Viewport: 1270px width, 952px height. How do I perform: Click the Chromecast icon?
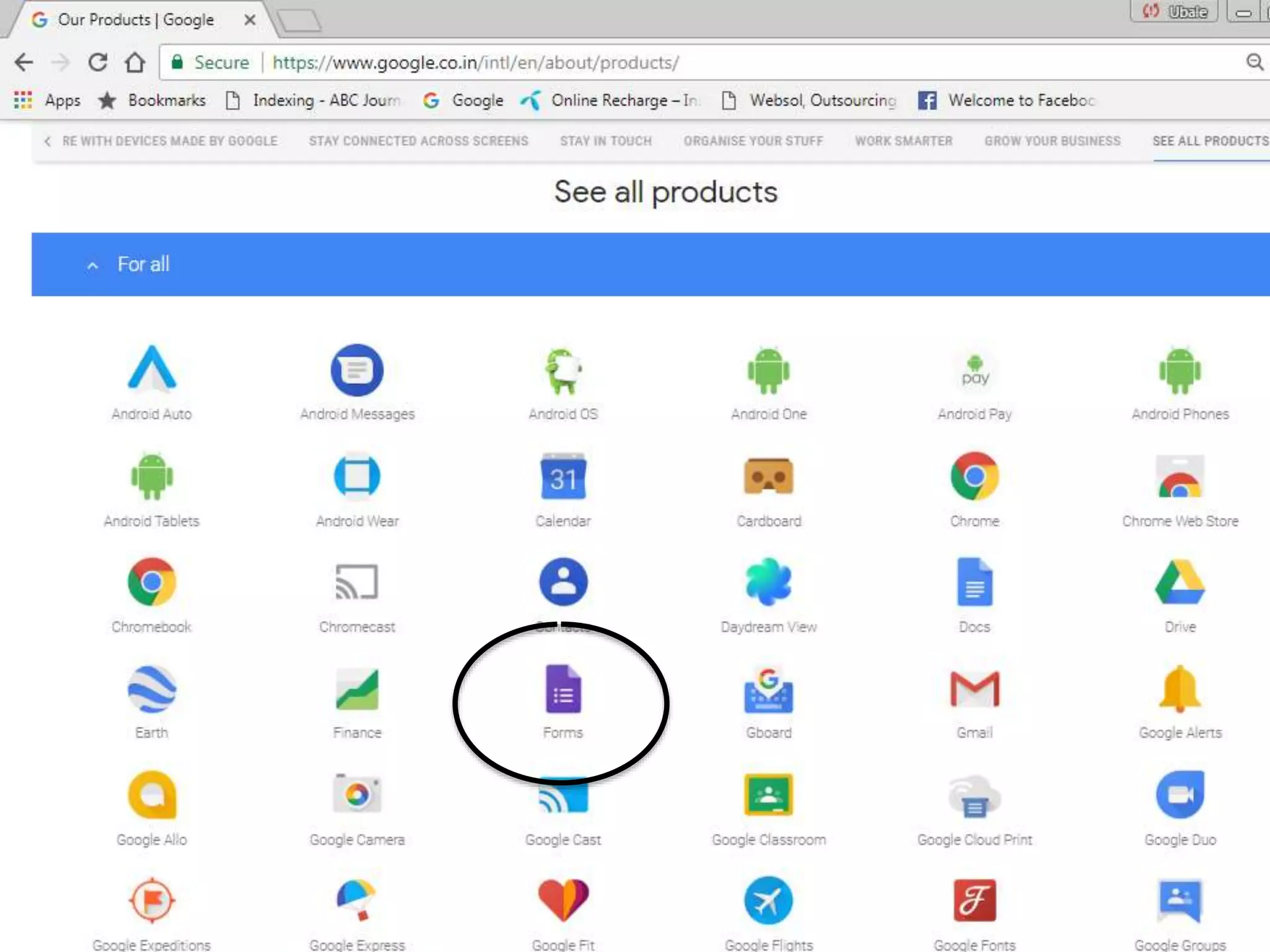tap(357, 583)
